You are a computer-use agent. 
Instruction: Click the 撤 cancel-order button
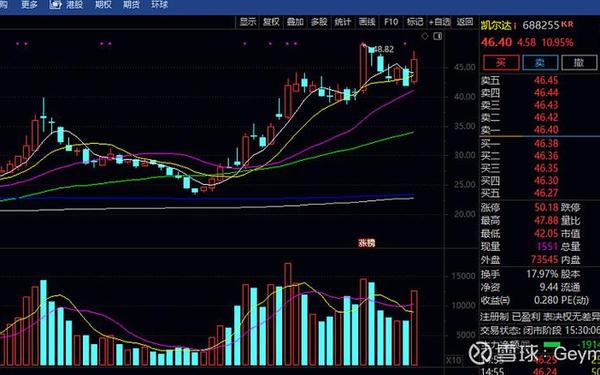pos(579,63)
